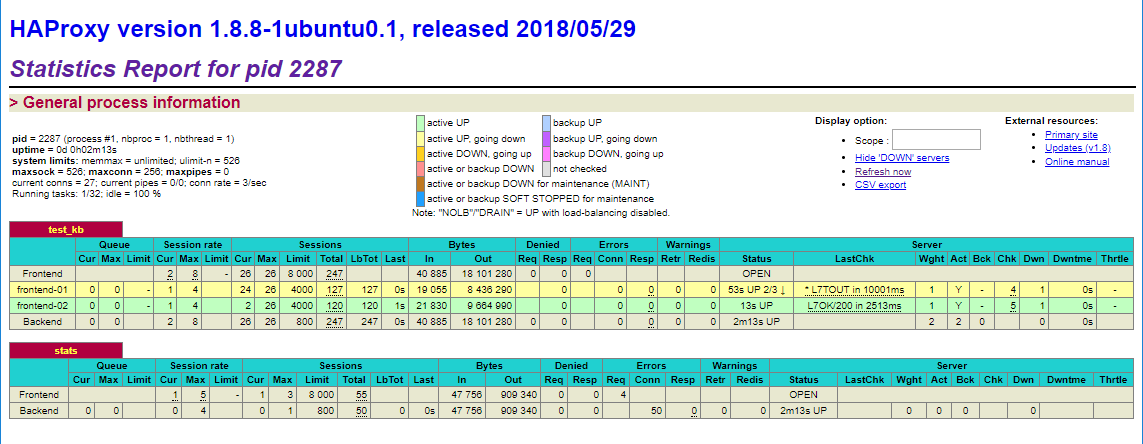Click bytes out value '9 664 990'
This screenshot has height=444, width=1143.
489,305
